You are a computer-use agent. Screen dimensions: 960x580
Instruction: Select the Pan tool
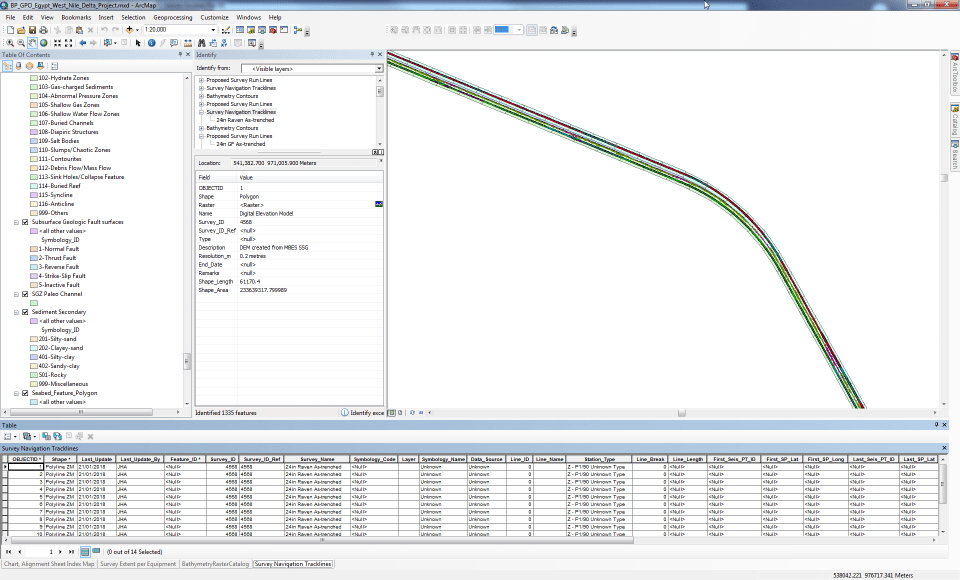[30, 44]
